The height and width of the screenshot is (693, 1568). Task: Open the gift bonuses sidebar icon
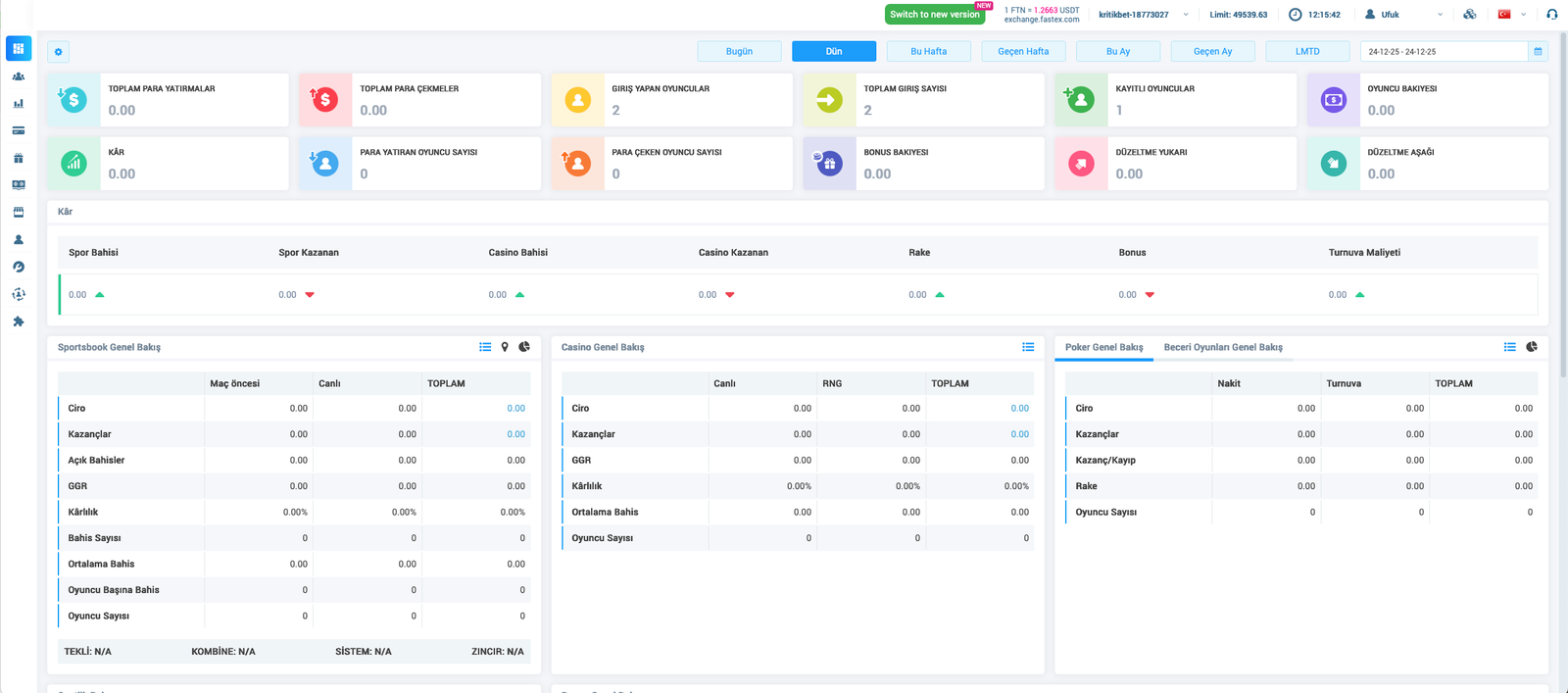(19, 158)
